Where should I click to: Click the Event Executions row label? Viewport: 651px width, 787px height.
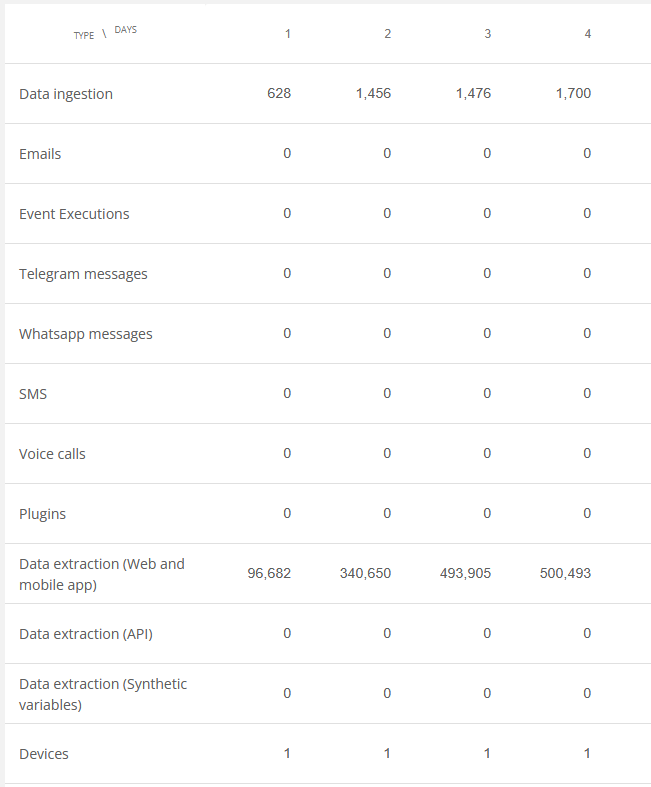click(74, 214)
